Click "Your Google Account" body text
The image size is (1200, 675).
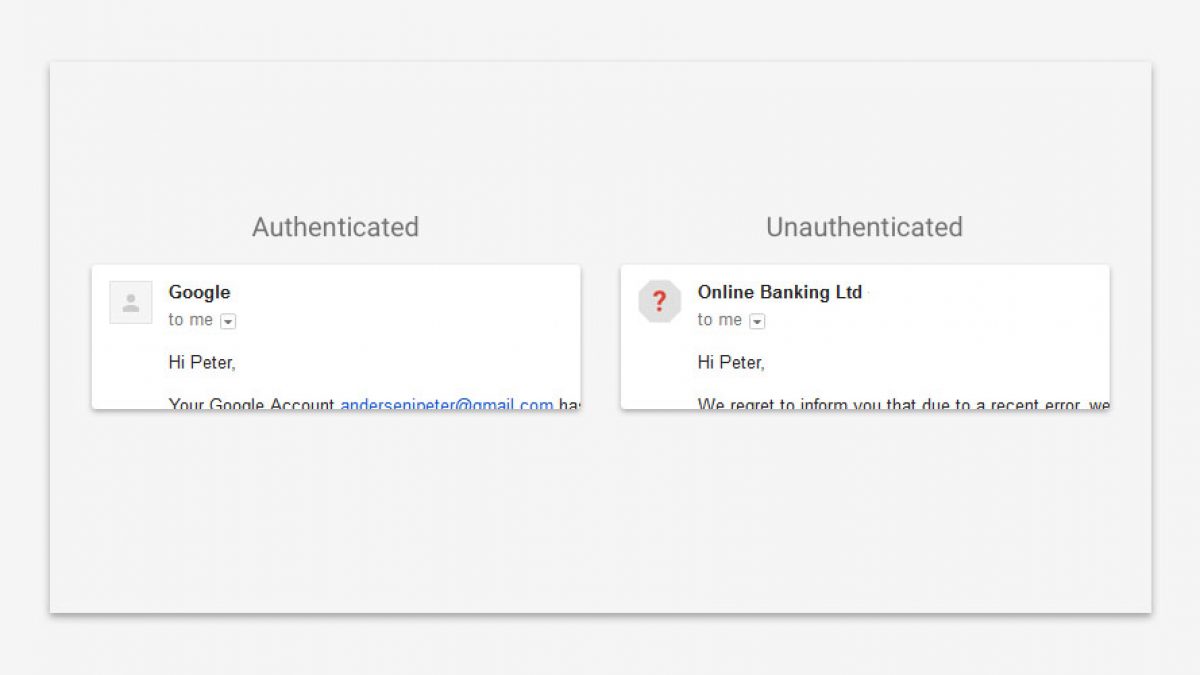click(252, 404)
